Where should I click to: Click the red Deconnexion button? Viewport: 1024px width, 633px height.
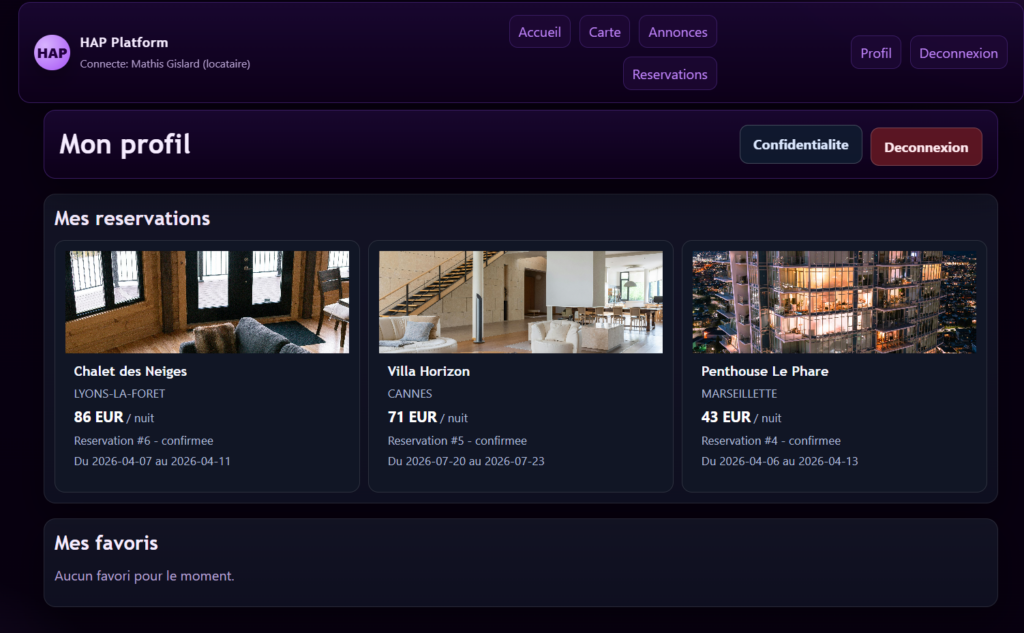click(x=926, y=147)
